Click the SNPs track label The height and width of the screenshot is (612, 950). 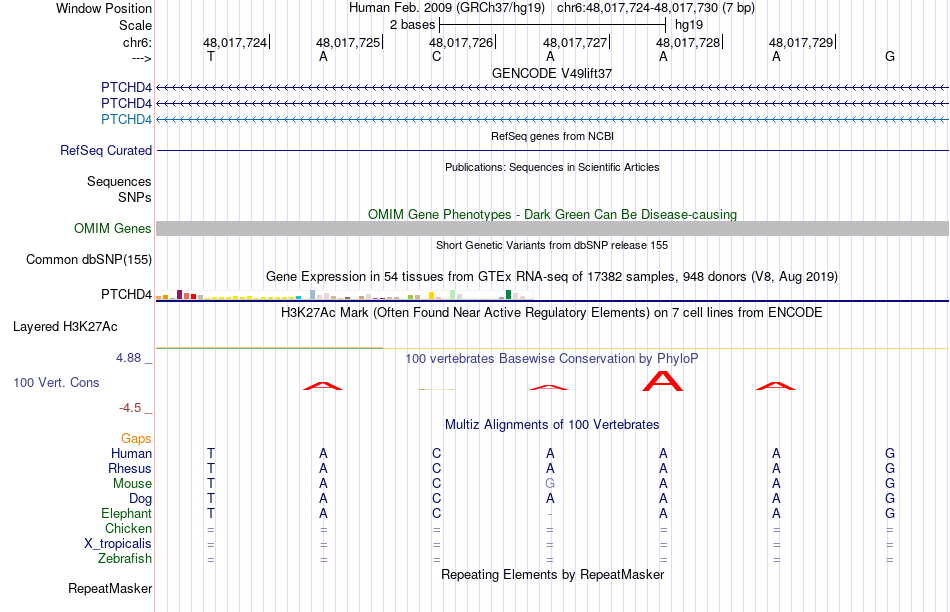[135, 197]
